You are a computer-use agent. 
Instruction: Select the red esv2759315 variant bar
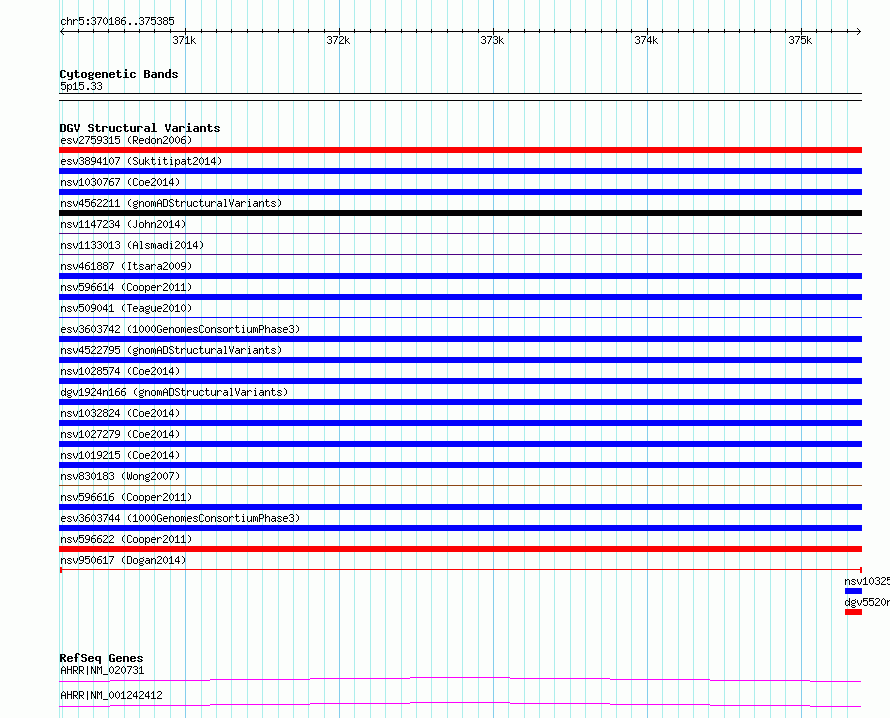pos(460,150)
